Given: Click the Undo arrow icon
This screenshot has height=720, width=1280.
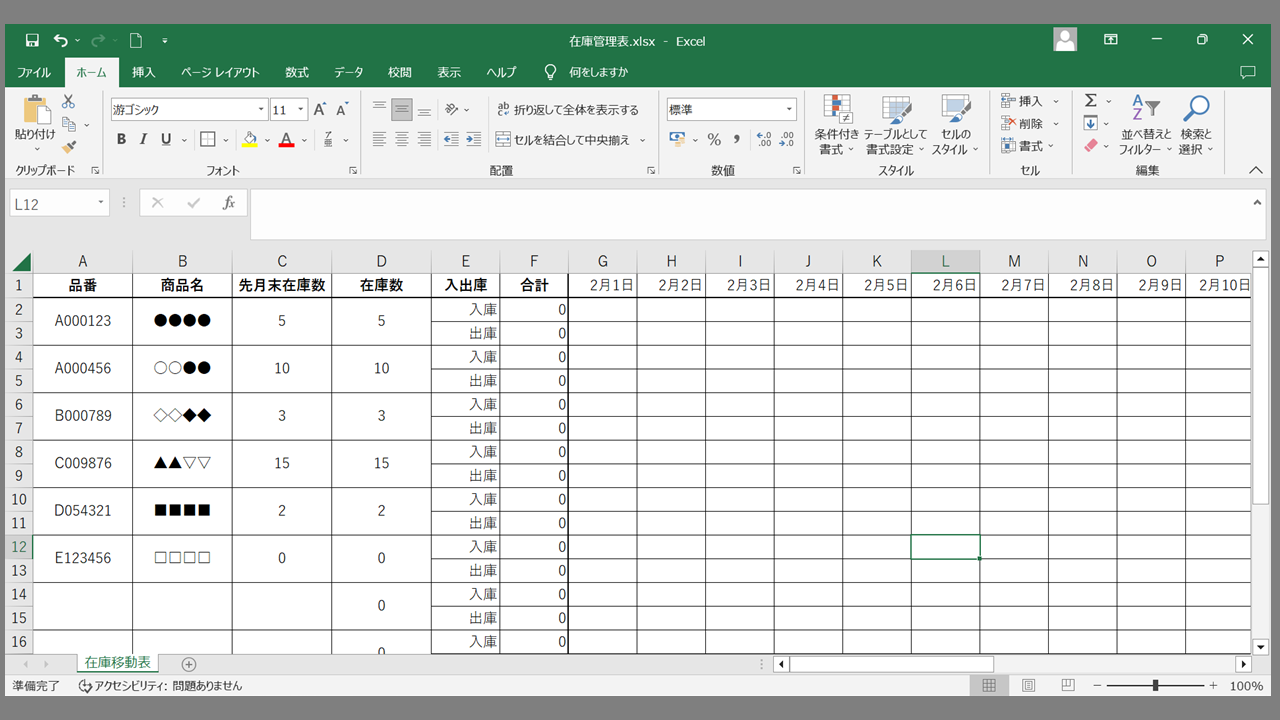Looking at the screenshot, I should point(61,41).
